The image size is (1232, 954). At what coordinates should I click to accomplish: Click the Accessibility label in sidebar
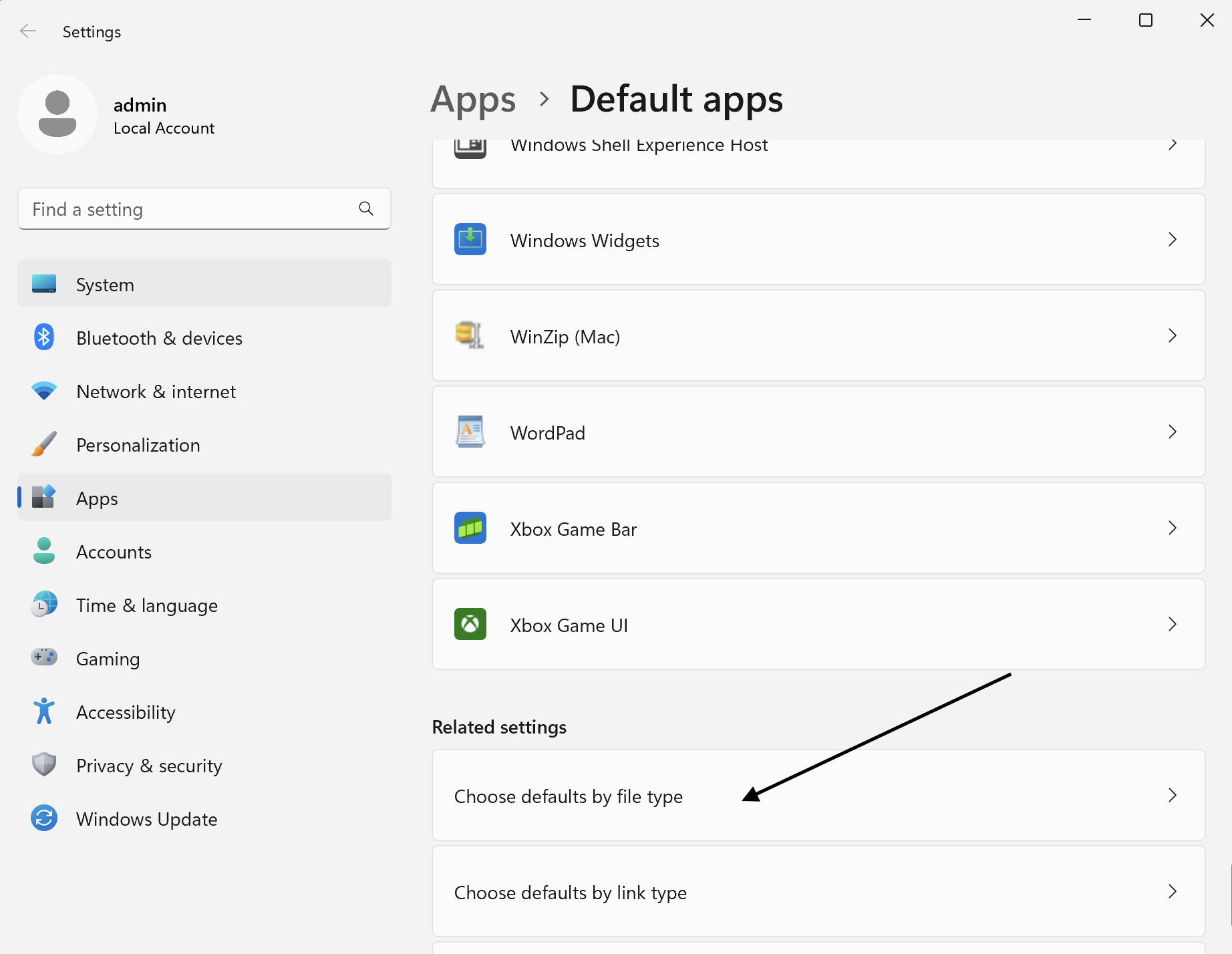tap(126, 712)
